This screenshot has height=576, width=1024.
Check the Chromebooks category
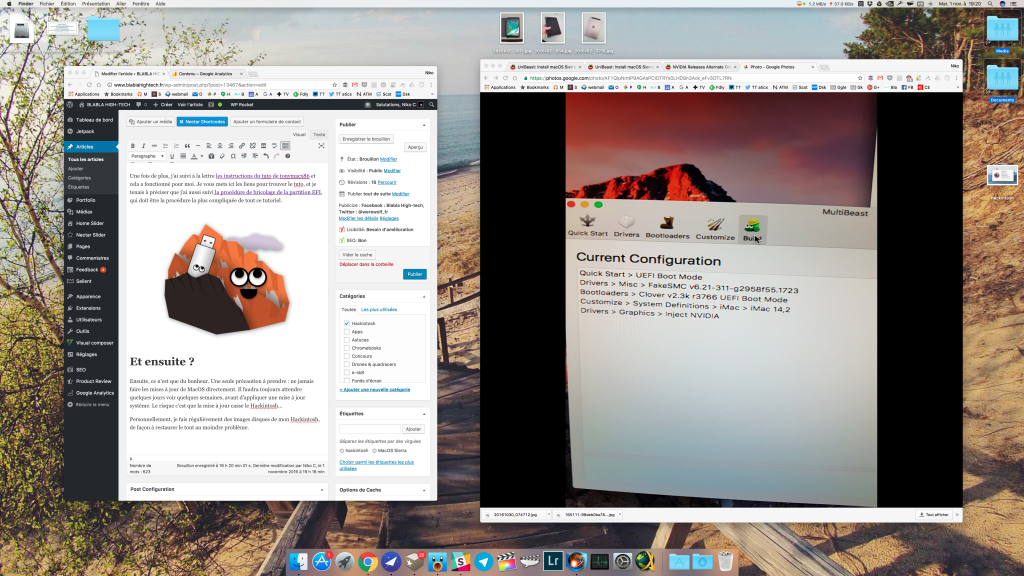347,348
